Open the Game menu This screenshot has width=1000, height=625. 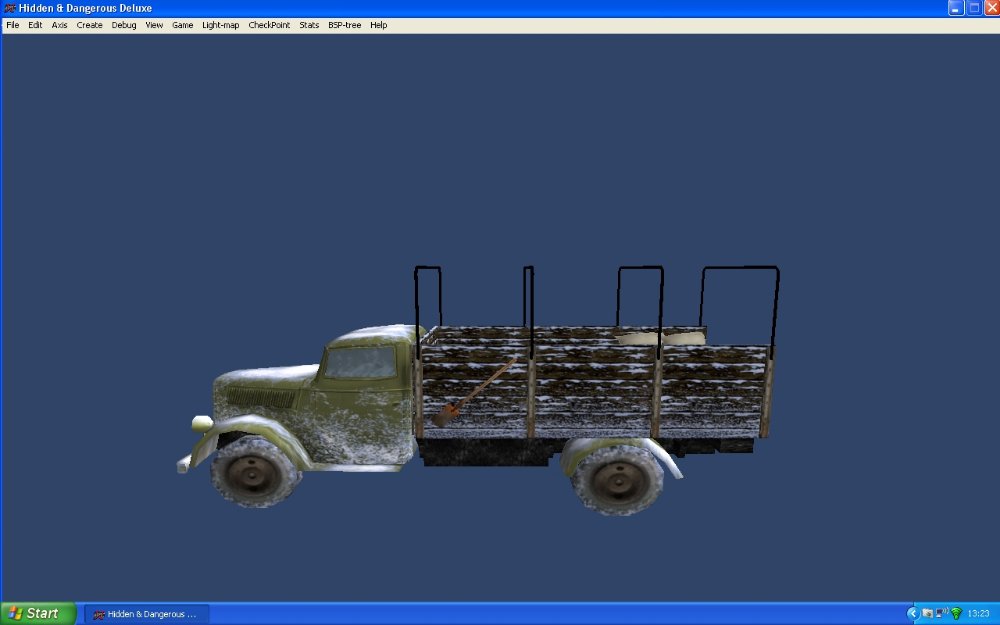[x=182, y=25]
